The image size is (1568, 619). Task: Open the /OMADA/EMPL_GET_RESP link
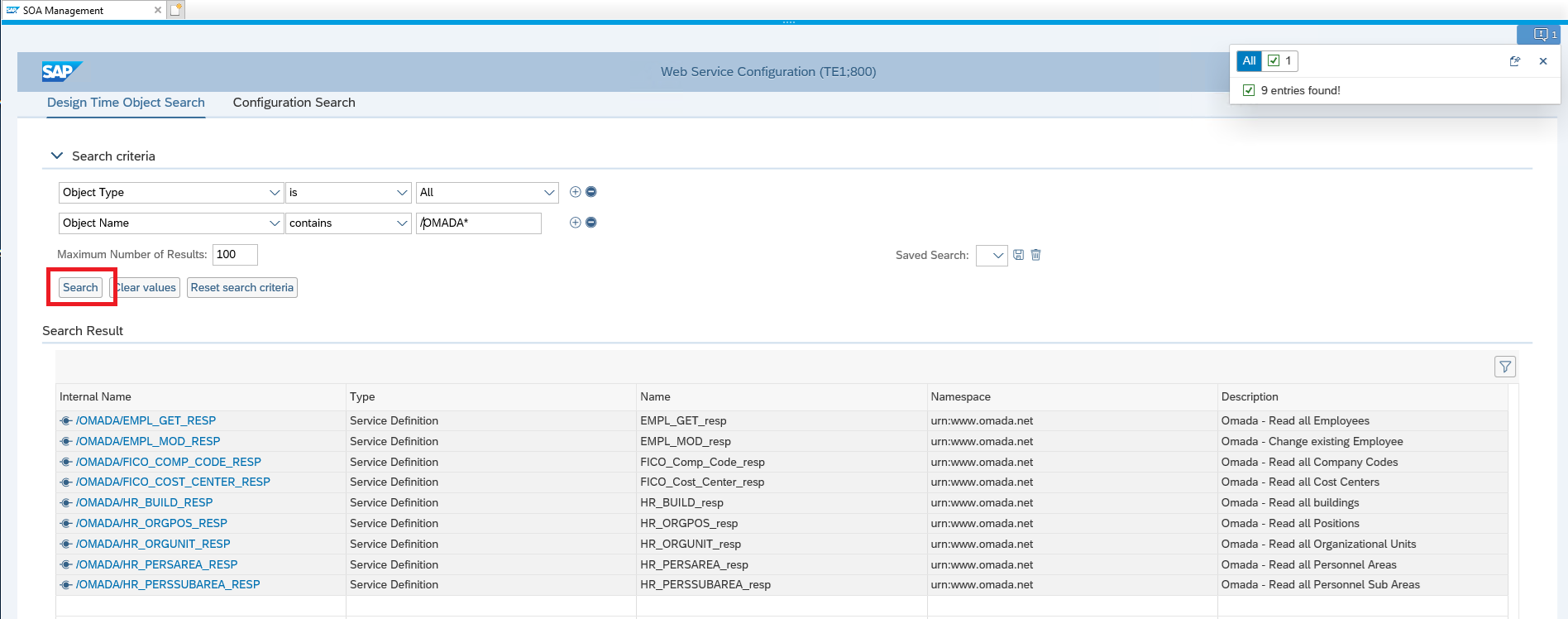pyautogui.click(x=146, y=421)
